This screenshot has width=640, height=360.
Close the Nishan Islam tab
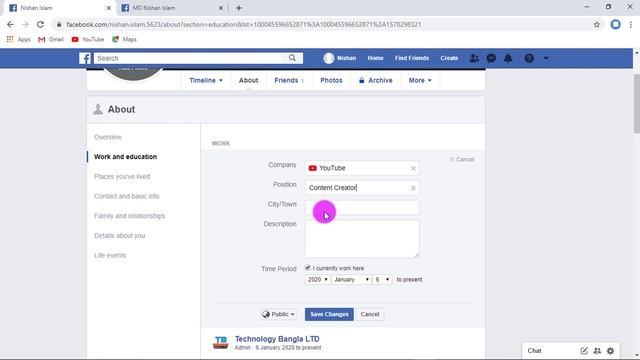[x=109, y=8]
